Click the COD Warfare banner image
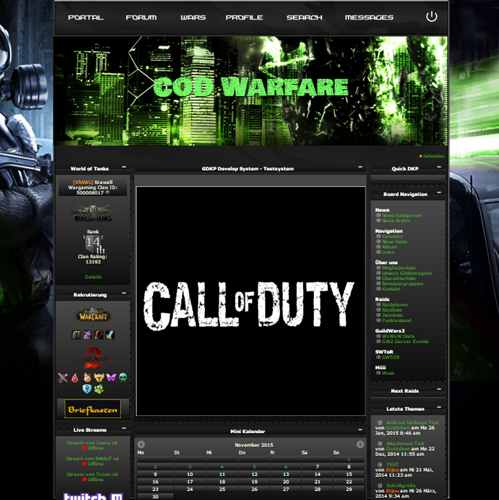The image size is (499, 500). click(x=251, y=91)
